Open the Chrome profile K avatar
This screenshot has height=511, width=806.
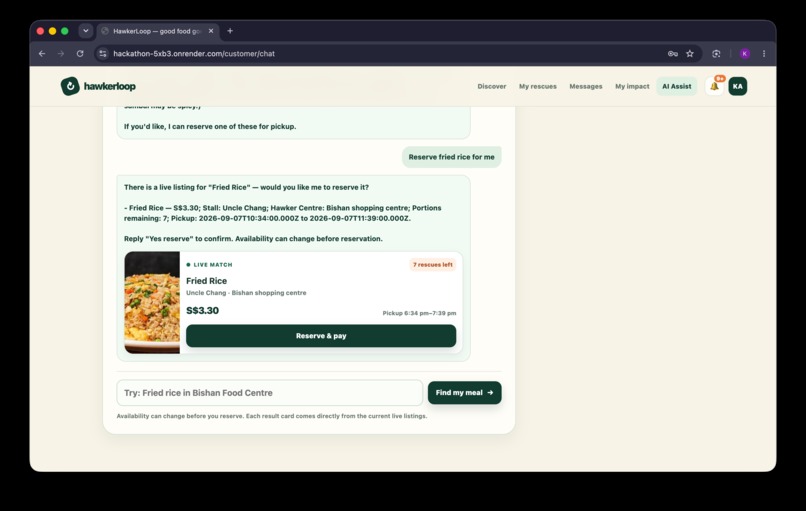tap(745, 53)
